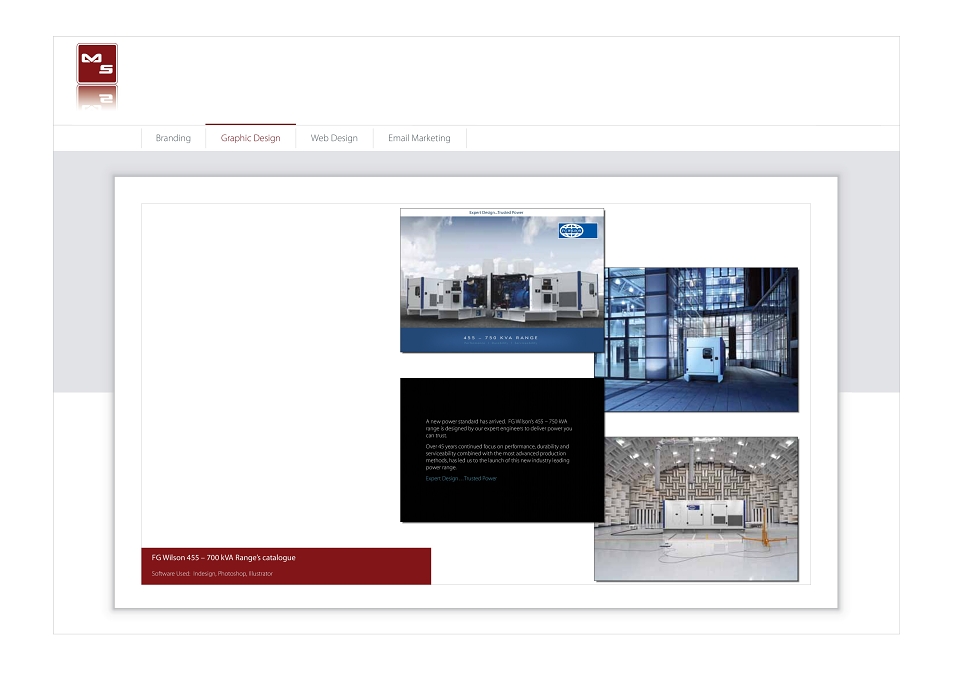
Task: Click the A new power standard paragraph
Action: (498, 429)
